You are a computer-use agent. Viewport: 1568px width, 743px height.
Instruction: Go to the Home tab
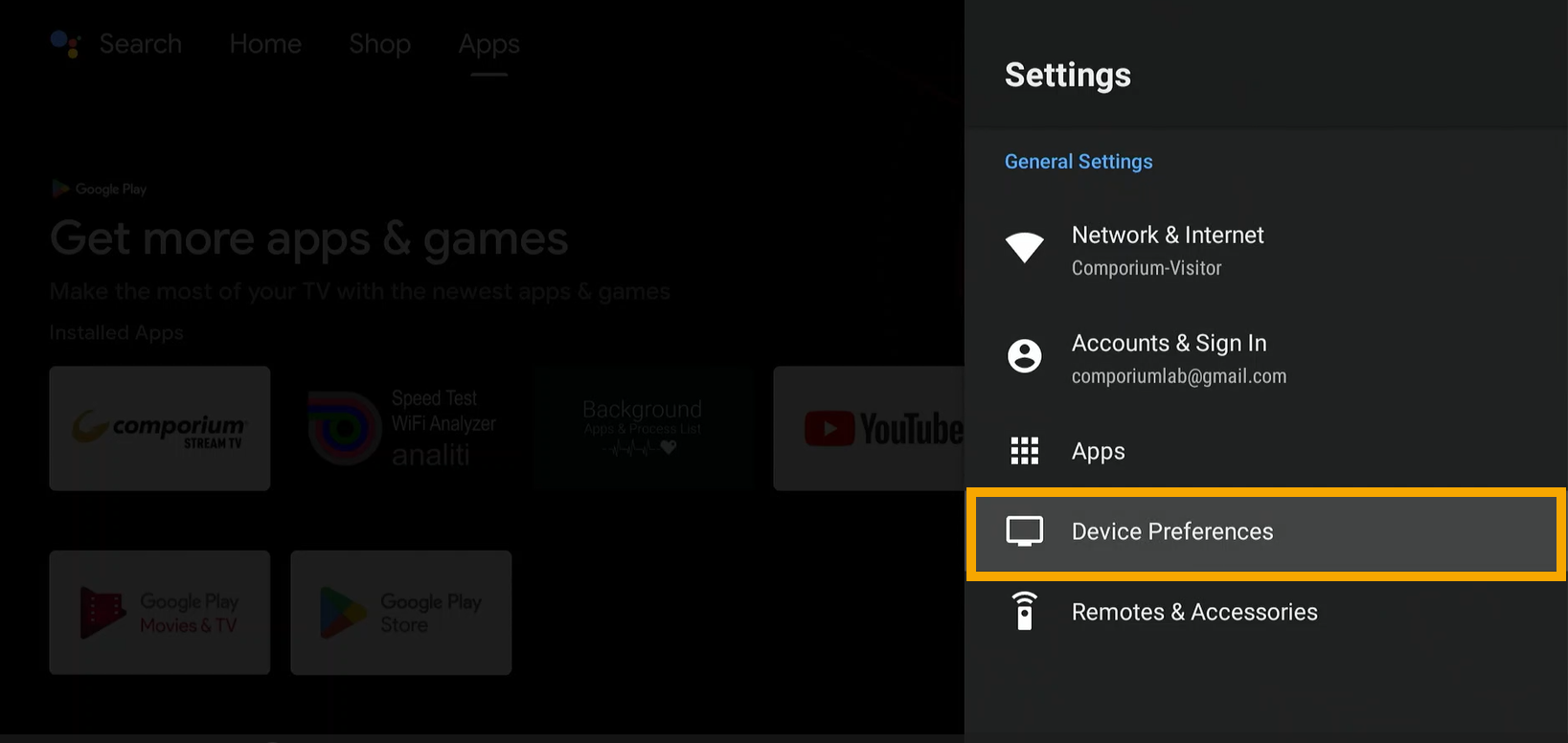click(265, 44)
